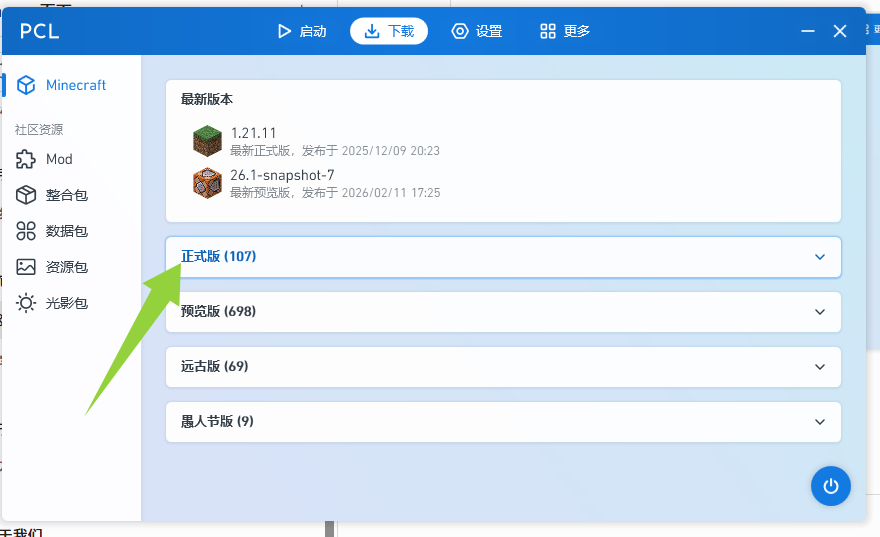Screen dimensions: 880x537
Task: Click preview date 2026/02/11 17:25 text
Action: pos(391,193)
